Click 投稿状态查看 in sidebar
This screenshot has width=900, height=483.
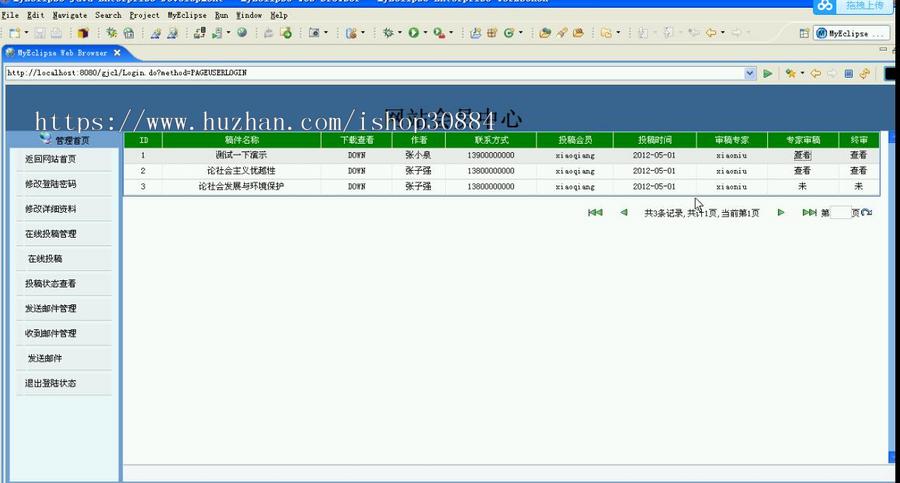[51, 284]
